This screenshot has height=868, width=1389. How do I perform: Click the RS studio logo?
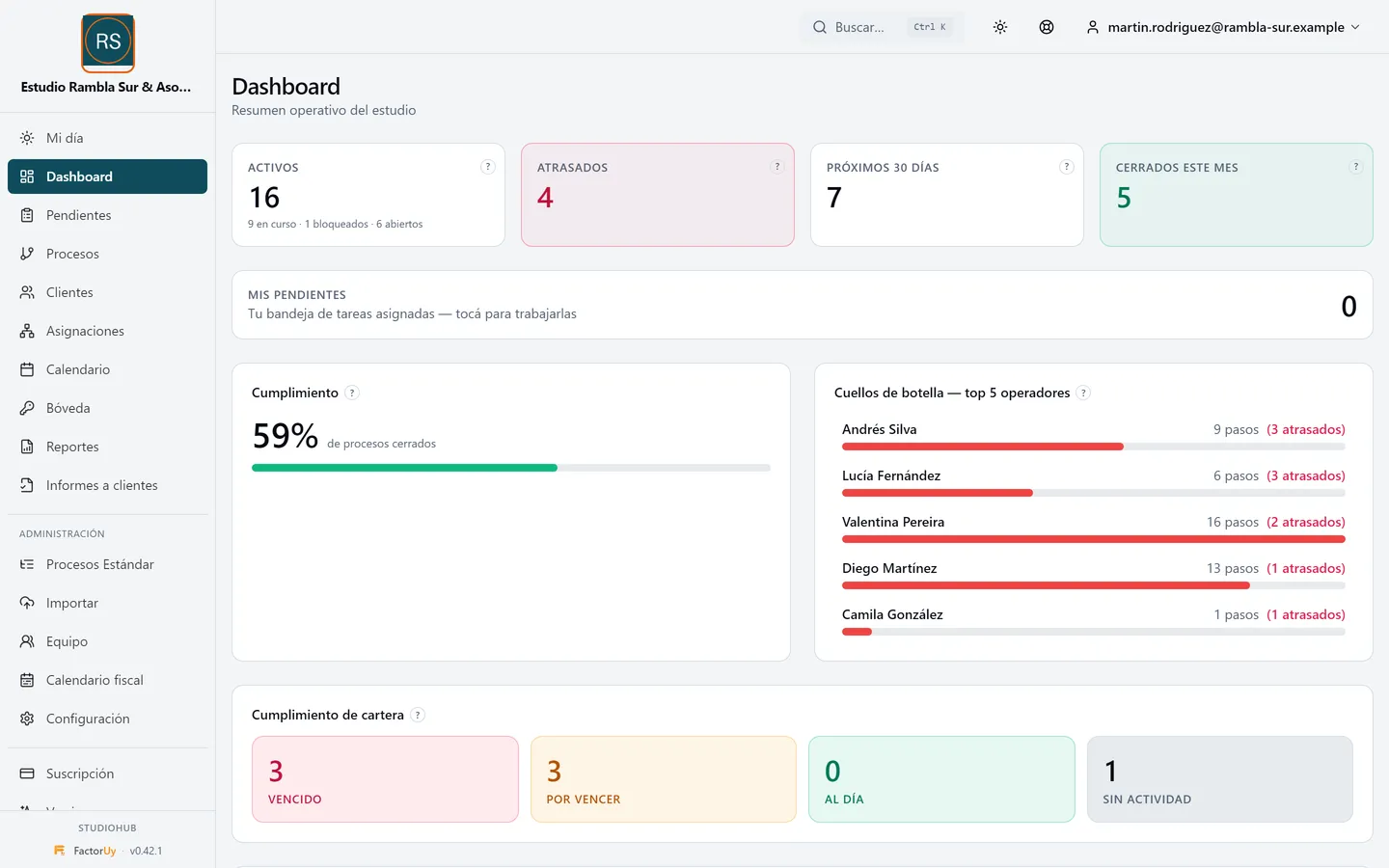tap(108, 42)
